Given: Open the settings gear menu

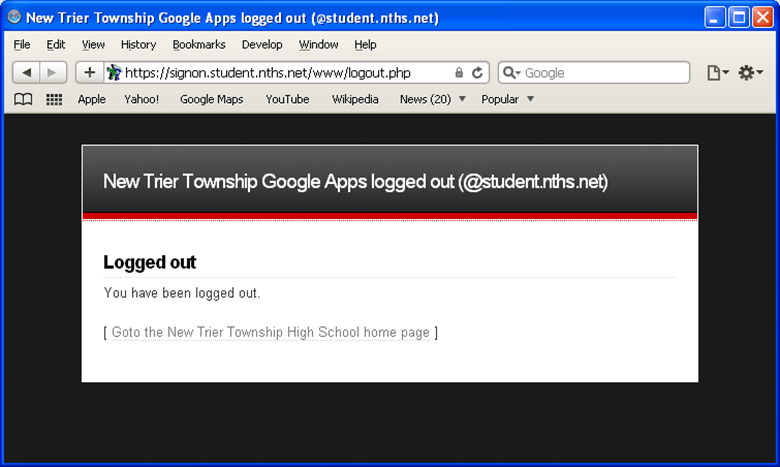Looking at the screenshot, I should (x=750, y=73).
